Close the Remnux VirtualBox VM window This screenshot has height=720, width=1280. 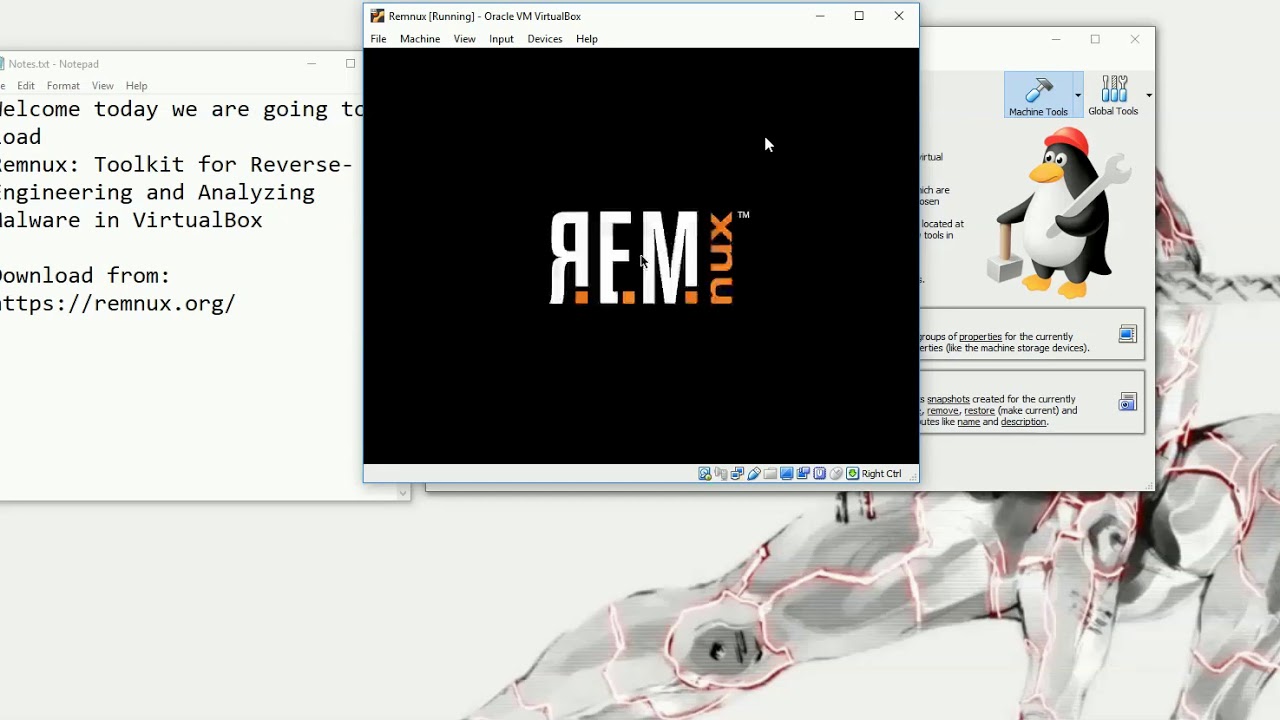(899, 16)
